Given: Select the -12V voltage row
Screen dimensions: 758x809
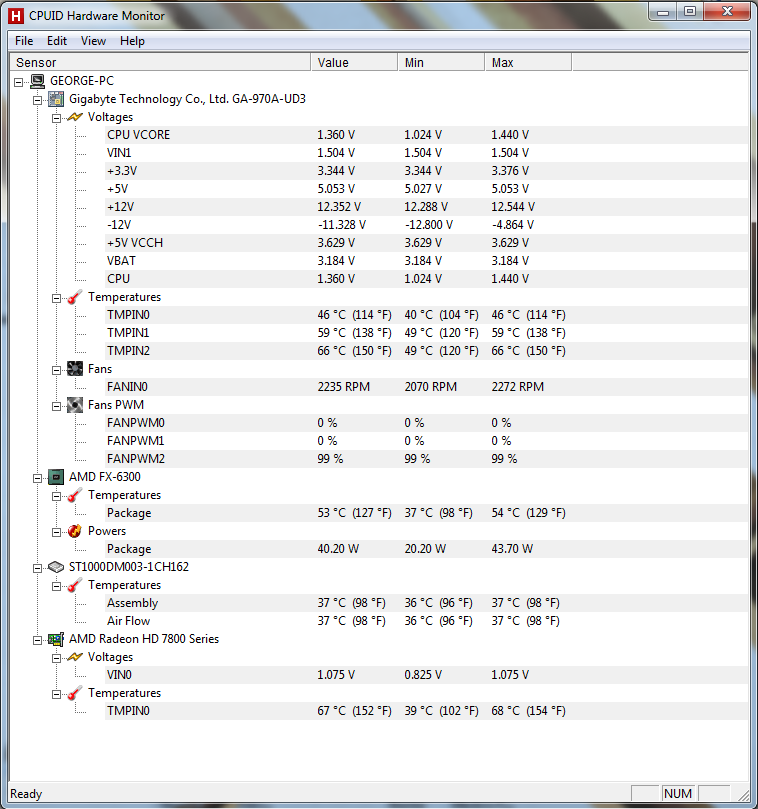Looking at the screenshot, I should click(x=427, y=225).
